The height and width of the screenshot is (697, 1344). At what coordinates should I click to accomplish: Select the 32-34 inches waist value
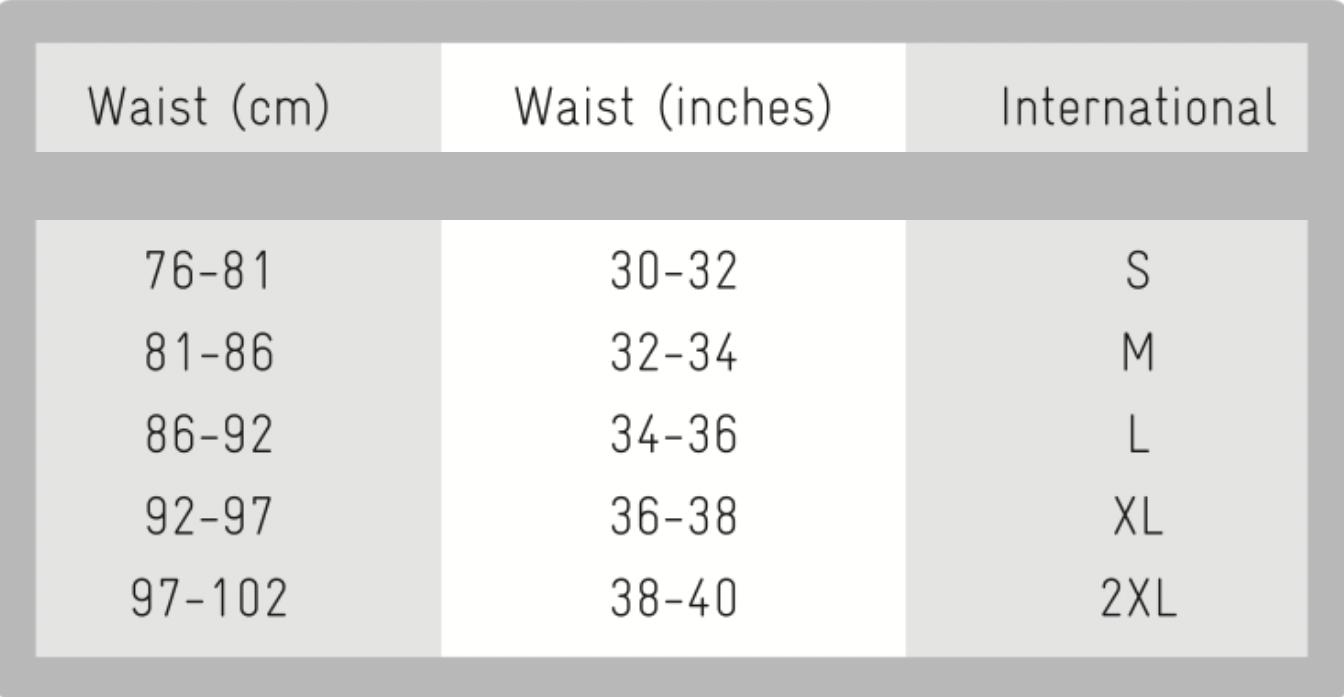[x=673, y=354]
